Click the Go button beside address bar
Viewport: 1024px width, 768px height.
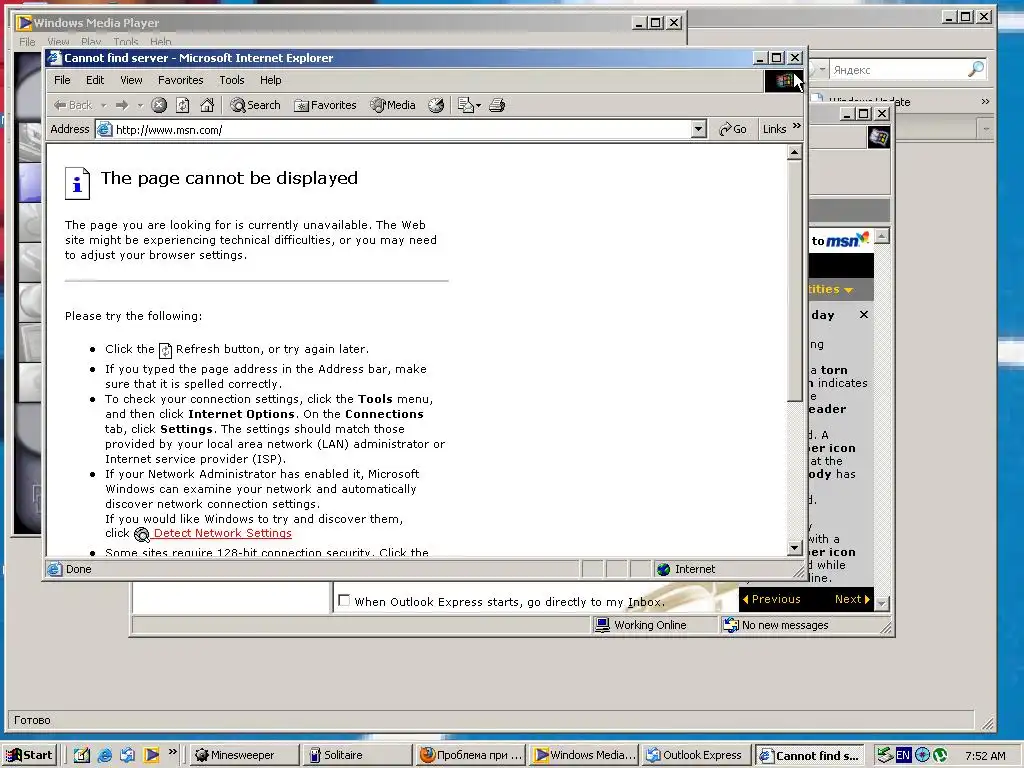click(x=733, y=129)
